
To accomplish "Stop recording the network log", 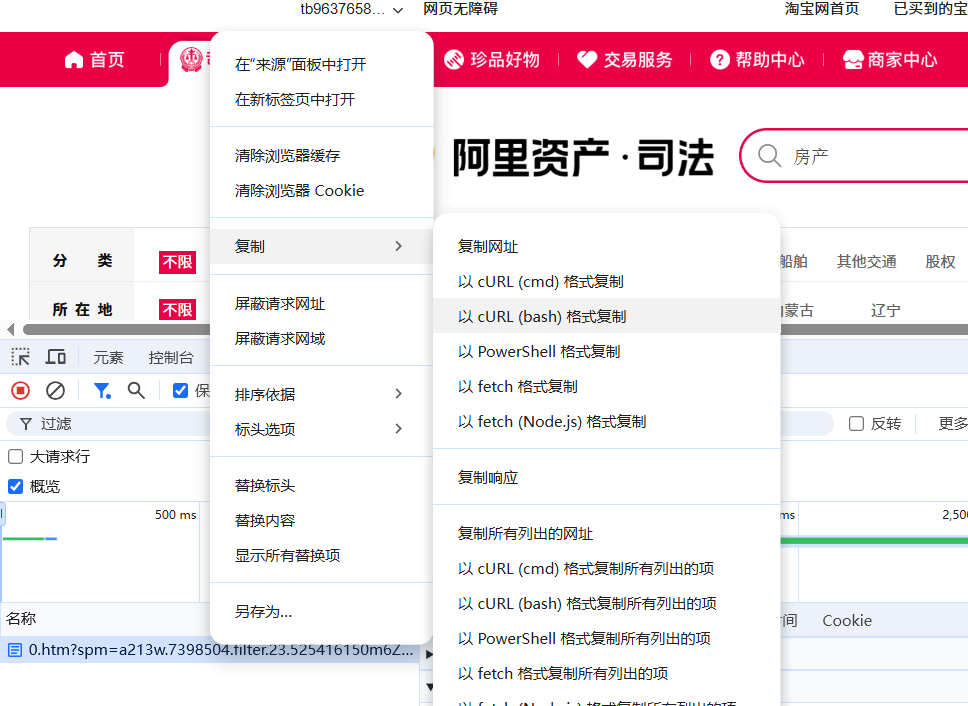I will pos(20,391).
